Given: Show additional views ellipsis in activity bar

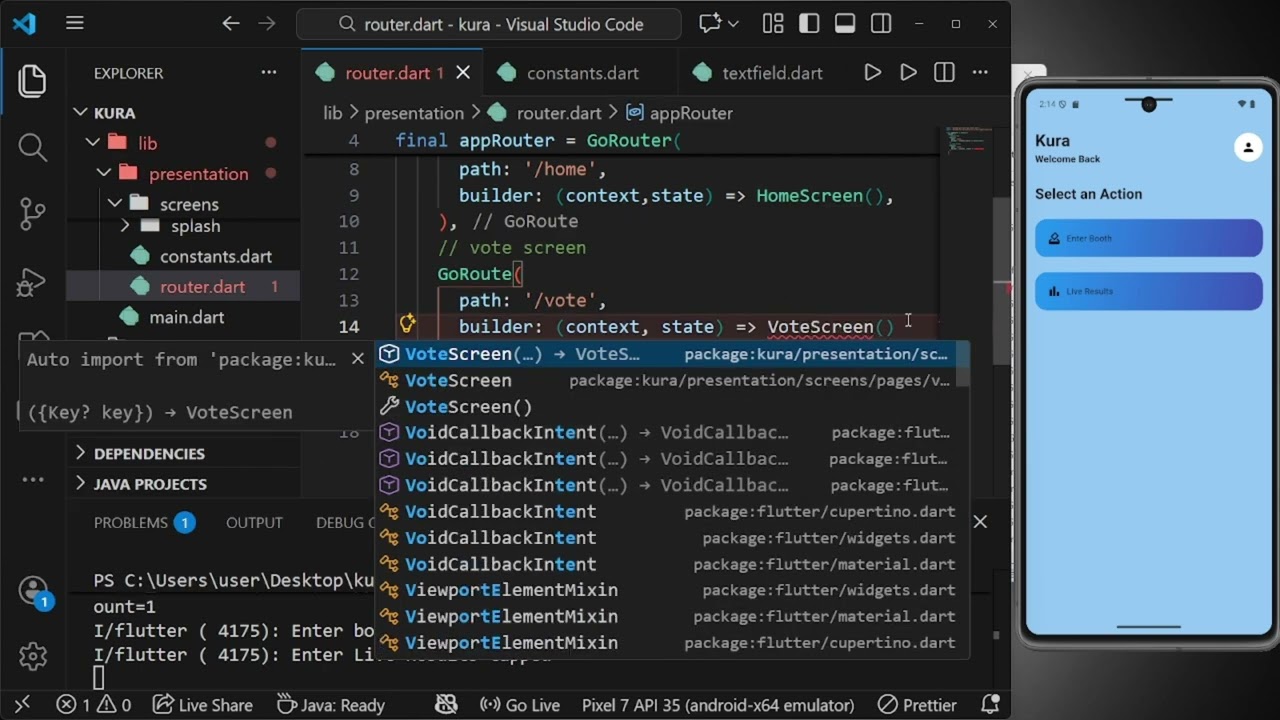Looking at the screenshot, I should (x=32, y=479).
